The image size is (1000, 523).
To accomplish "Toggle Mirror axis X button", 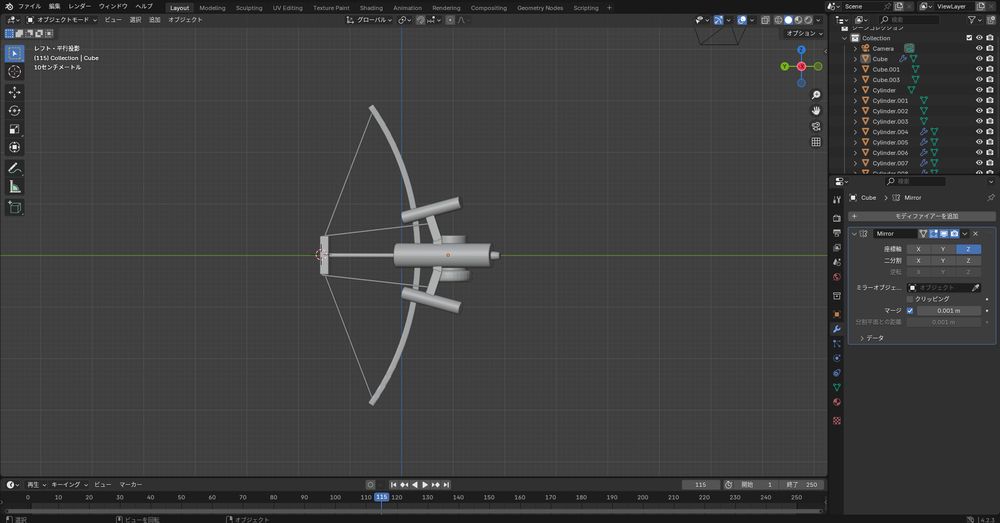I will click(x=918, y=249).
